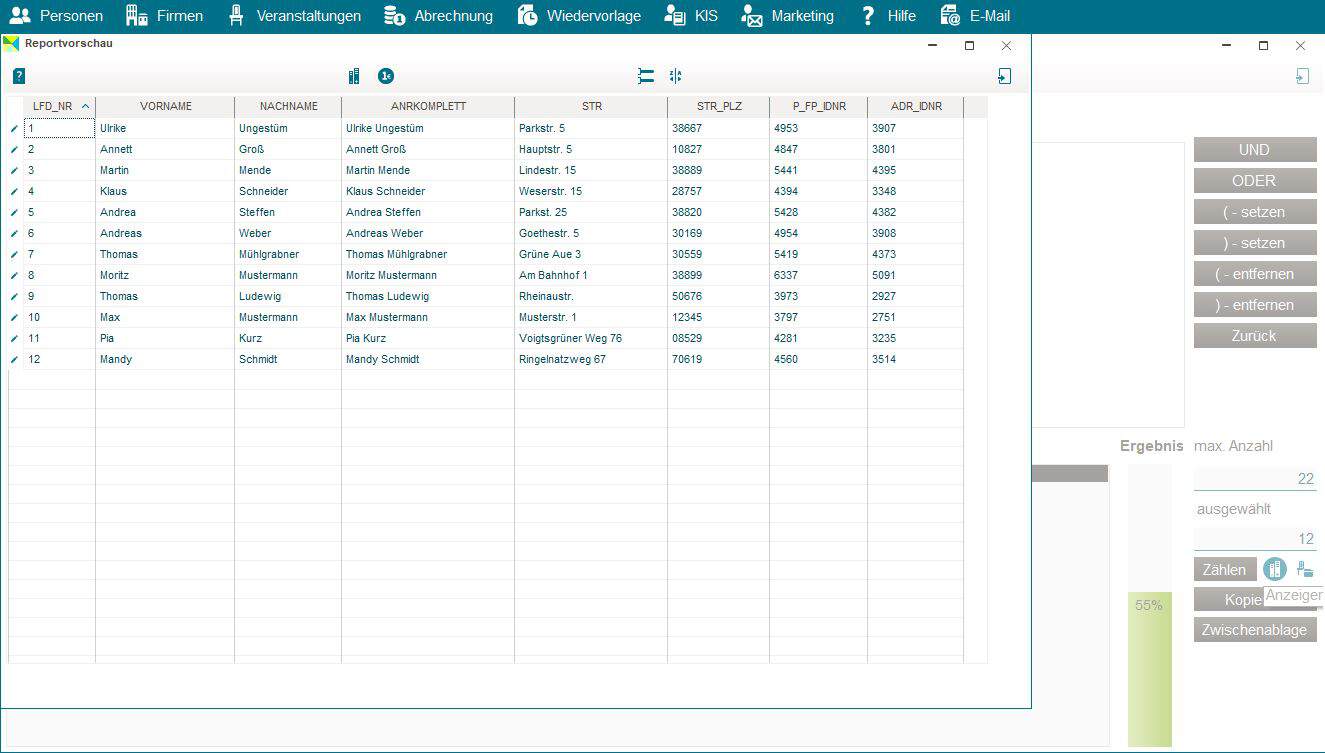Open the Veranstaltungen menu
This screenshot has width=1325, height=753.
point(294,16)
